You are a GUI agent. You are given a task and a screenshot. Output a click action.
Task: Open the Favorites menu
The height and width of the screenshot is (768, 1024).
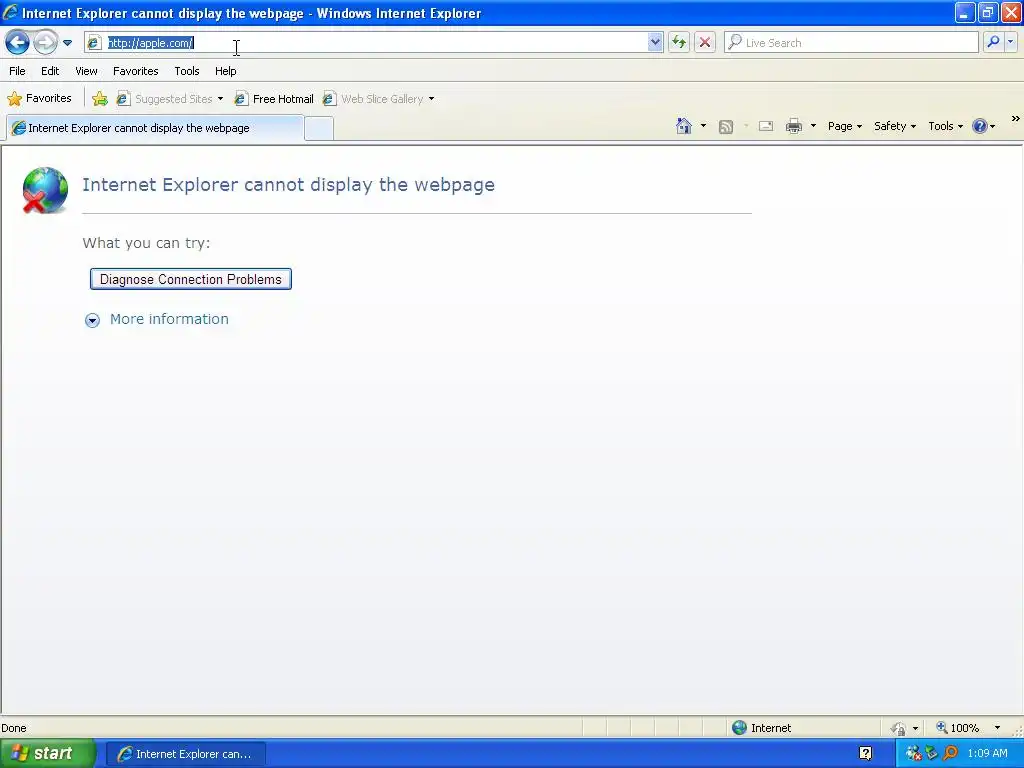[x=135, y=71]
